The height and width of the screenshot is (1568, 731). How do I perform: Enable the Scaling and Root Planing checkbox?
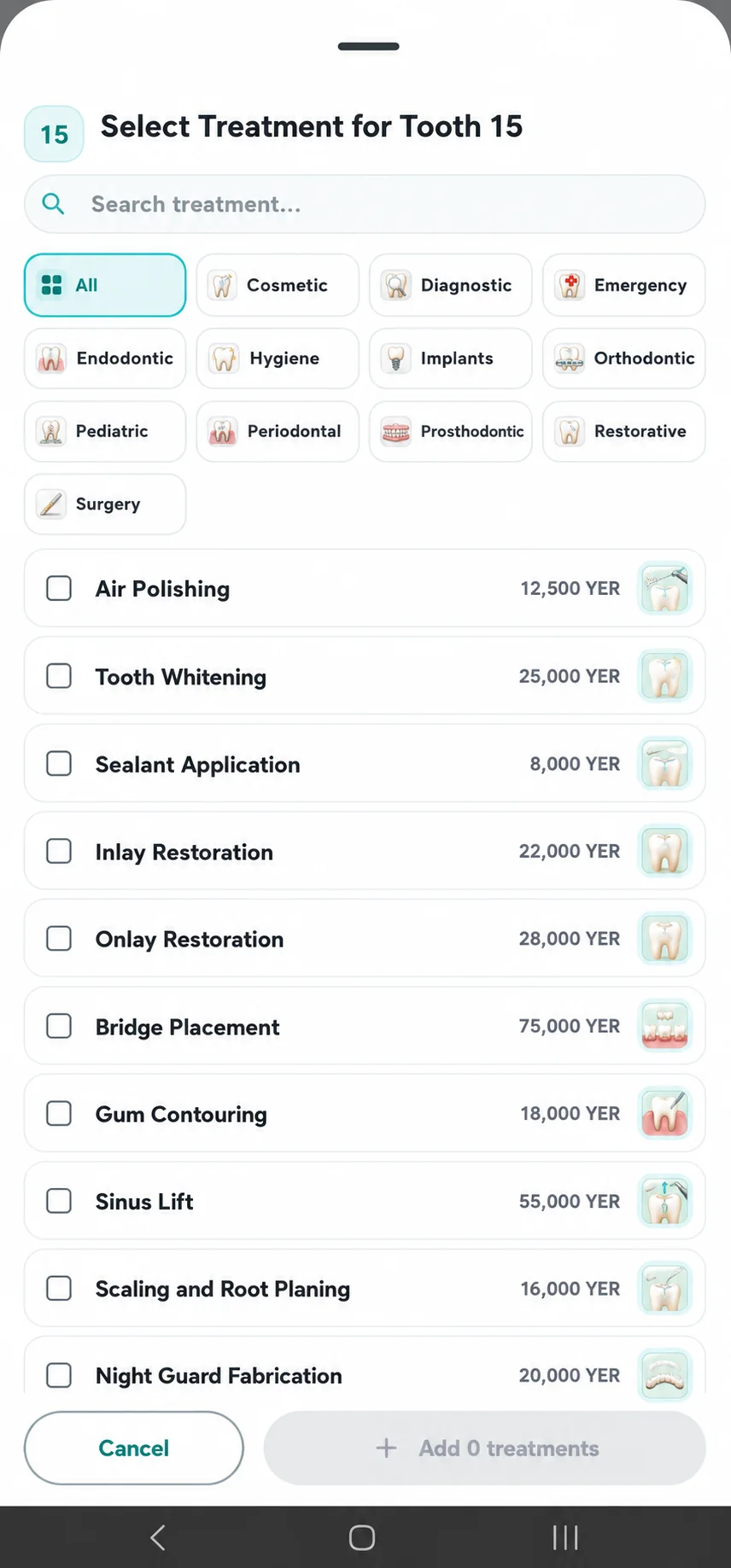(x=59, y=1288)
